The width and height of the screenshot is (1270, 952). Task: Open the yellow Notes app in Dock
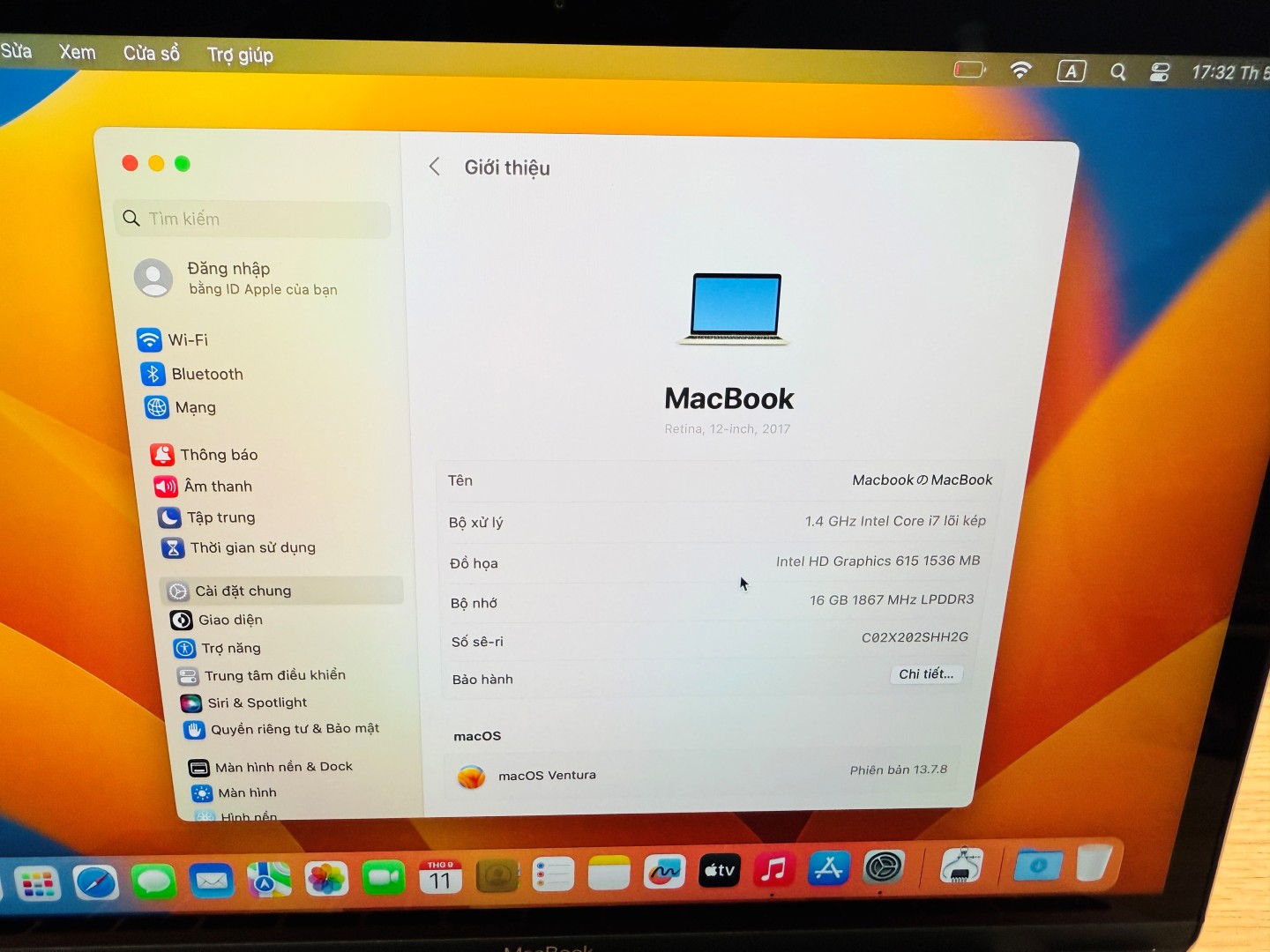(x=609, y=874)
